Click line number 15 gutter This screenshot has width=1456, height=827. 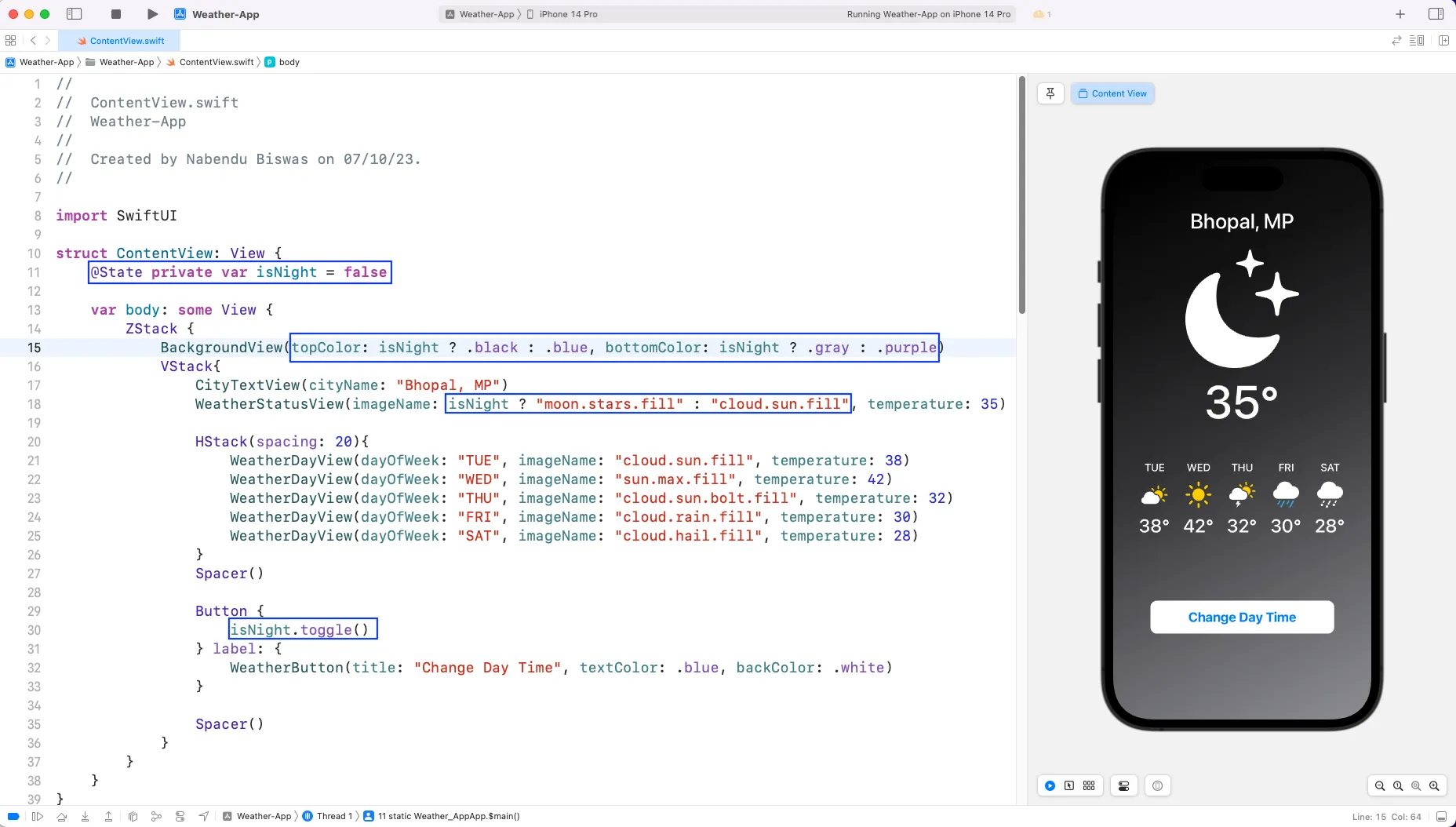tap(34, 348)
